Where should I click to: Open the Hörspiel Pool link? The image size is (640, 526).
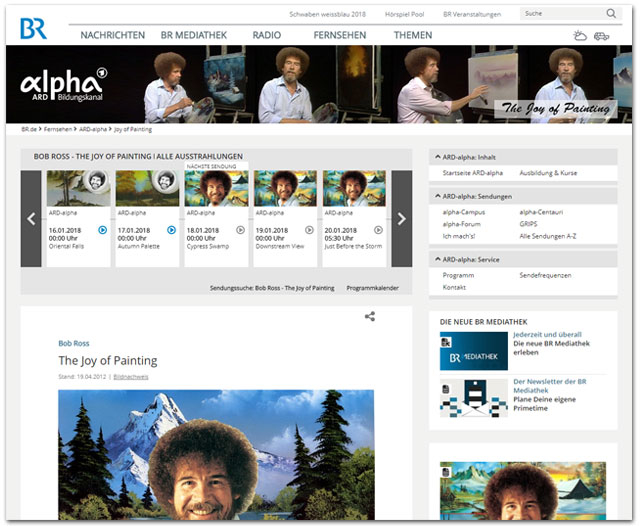click(404, 14)
